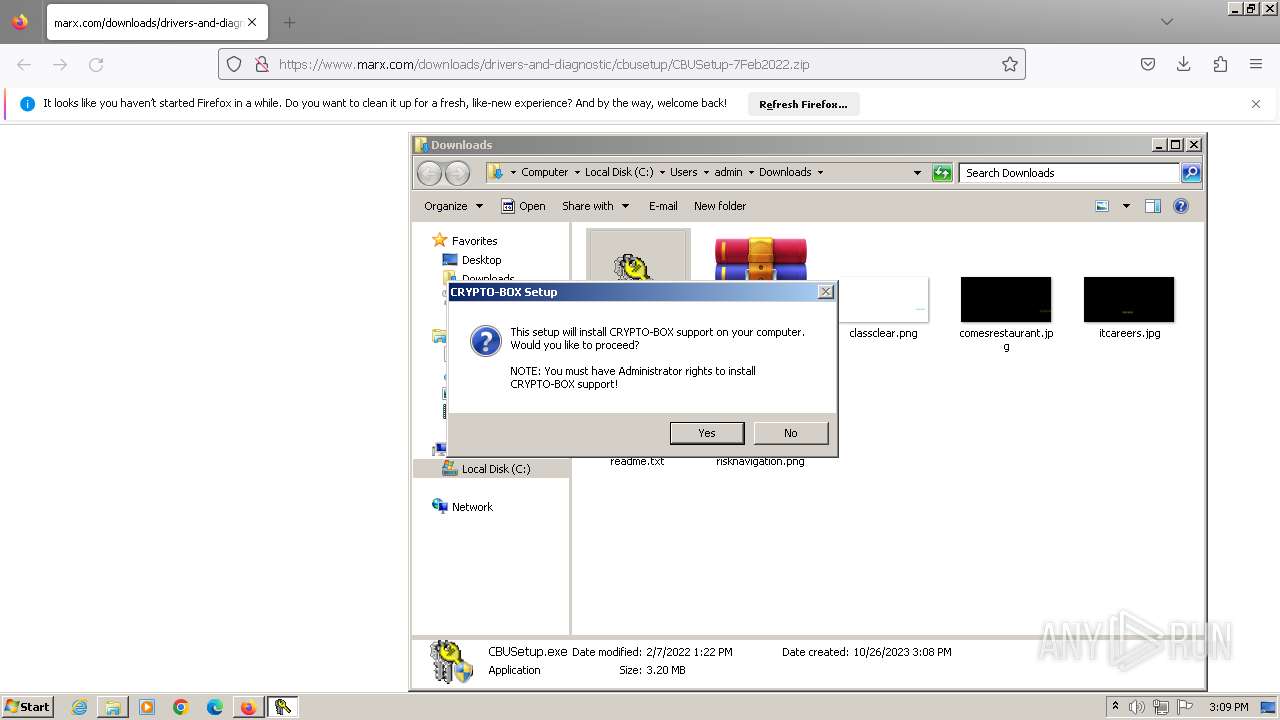Open the view options dropdown arrow

1126,206
